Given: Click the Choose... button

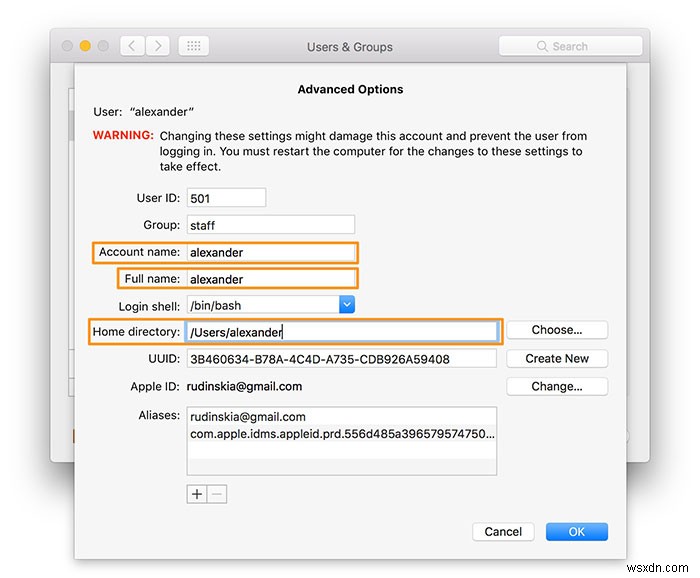Looking at the screenshot, I should pos(557,330).
